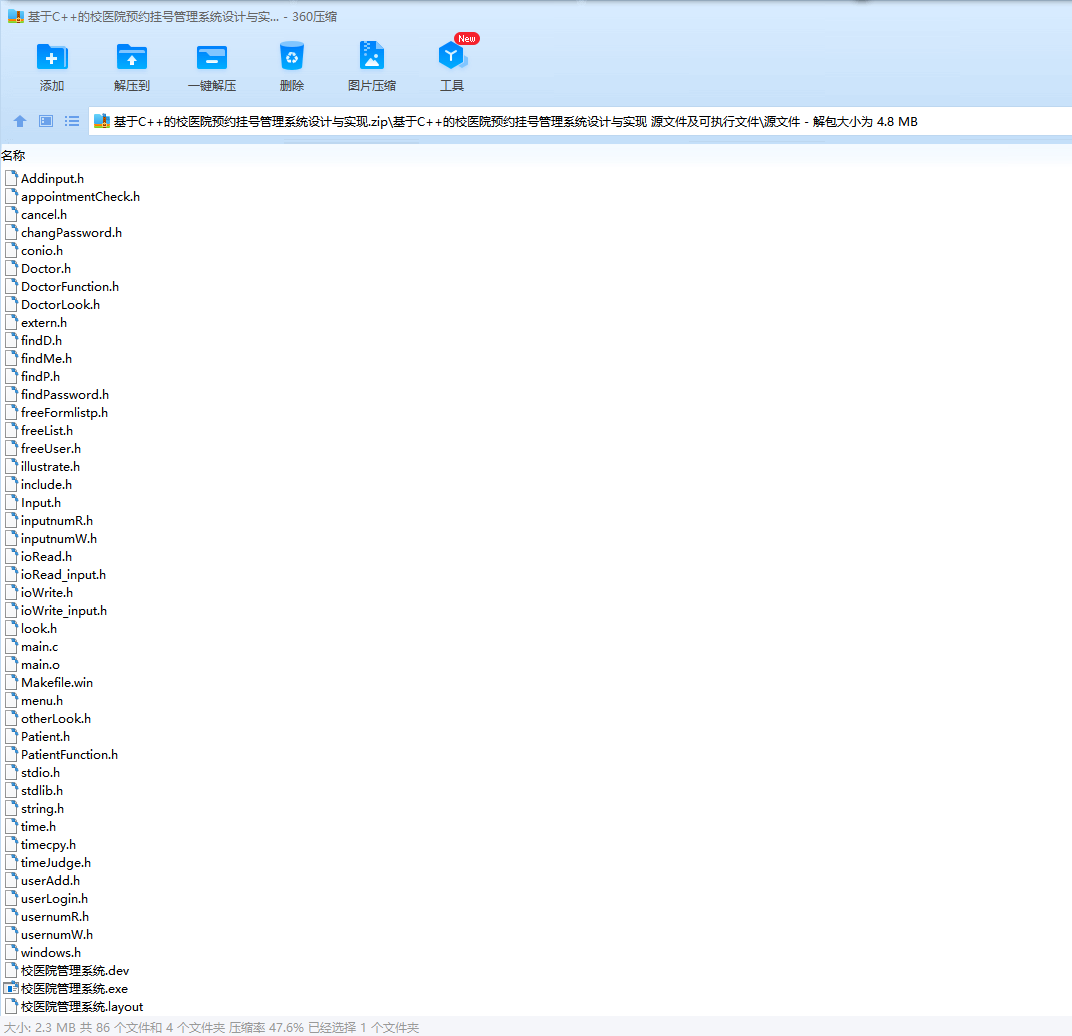This screenshot has width=1072, height=1036.
Task: Click the 删除 (Delete) trash icon
Action: [292, 57]
